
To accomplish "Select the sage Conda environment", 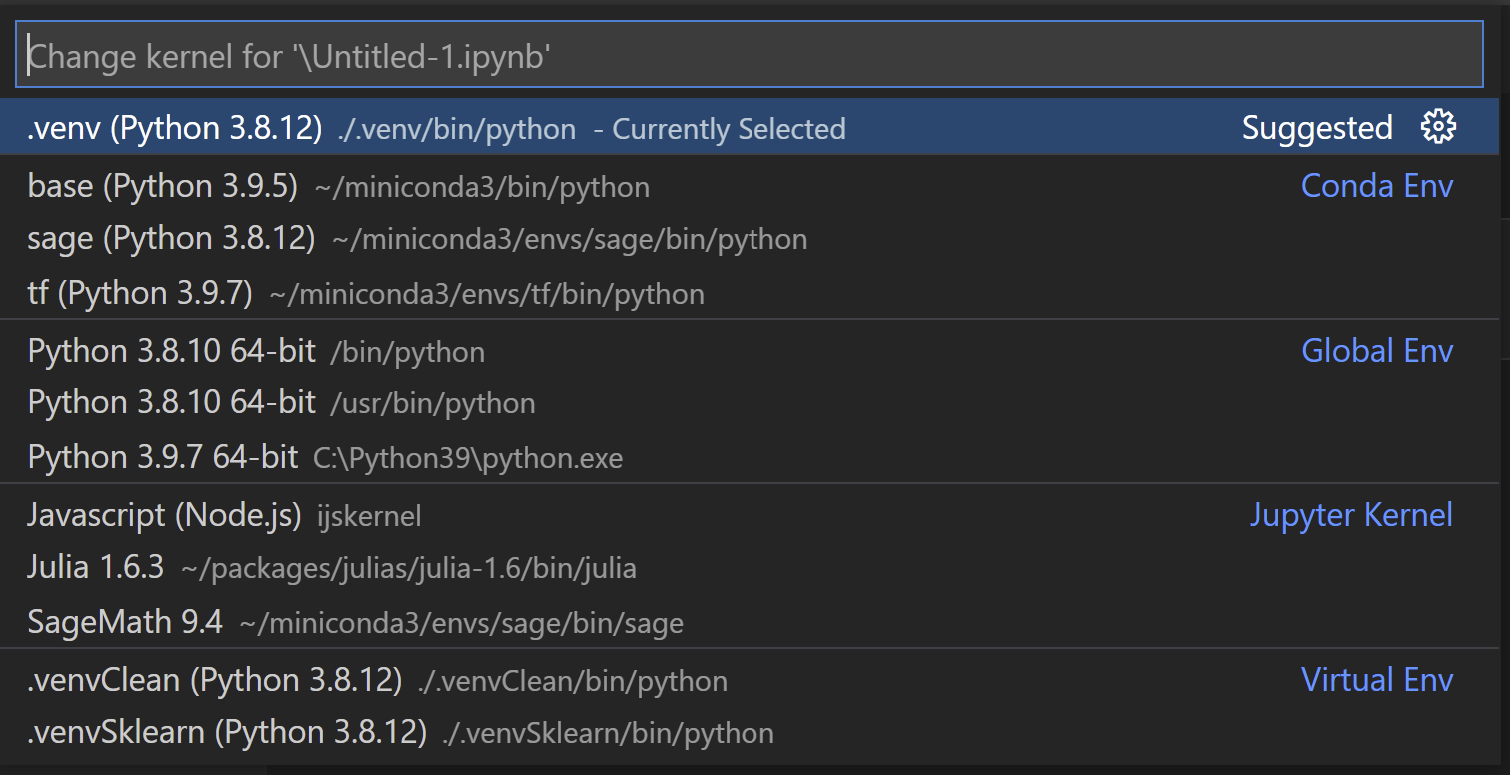I will [x=140, y=239].
